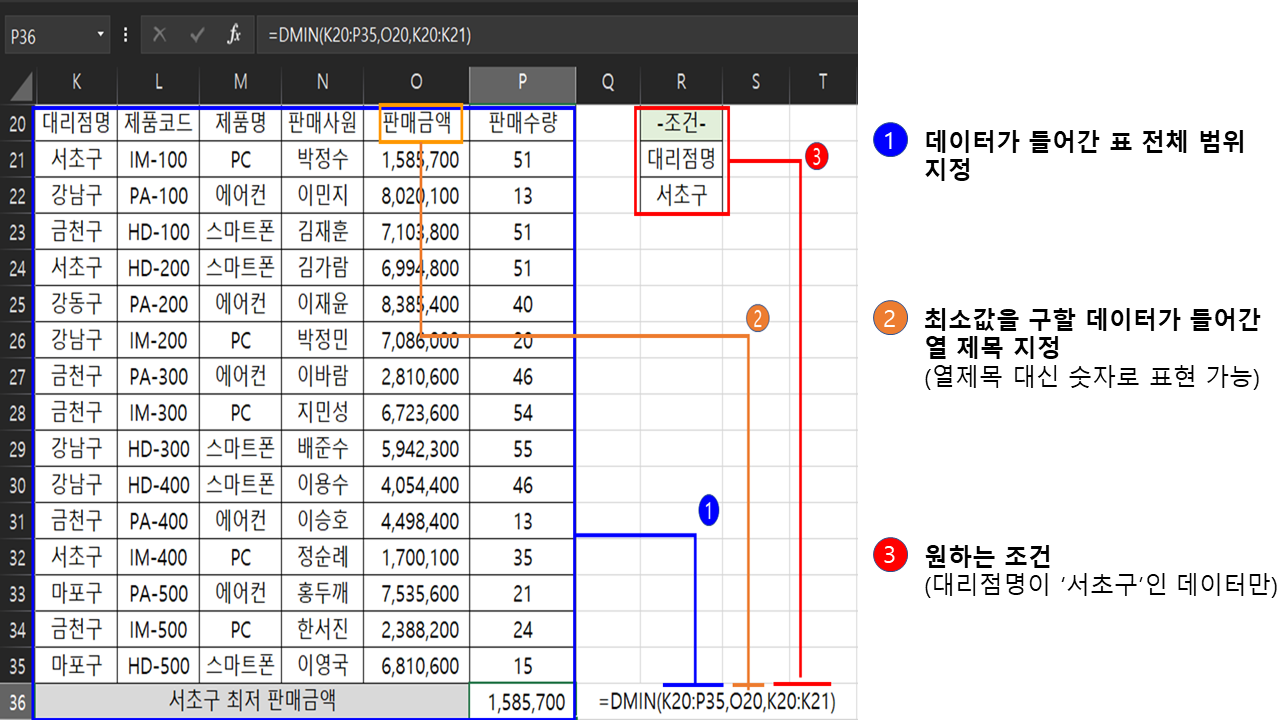Select the cell 8,385,400
The image size is (1280, 720).
[416, 304]
